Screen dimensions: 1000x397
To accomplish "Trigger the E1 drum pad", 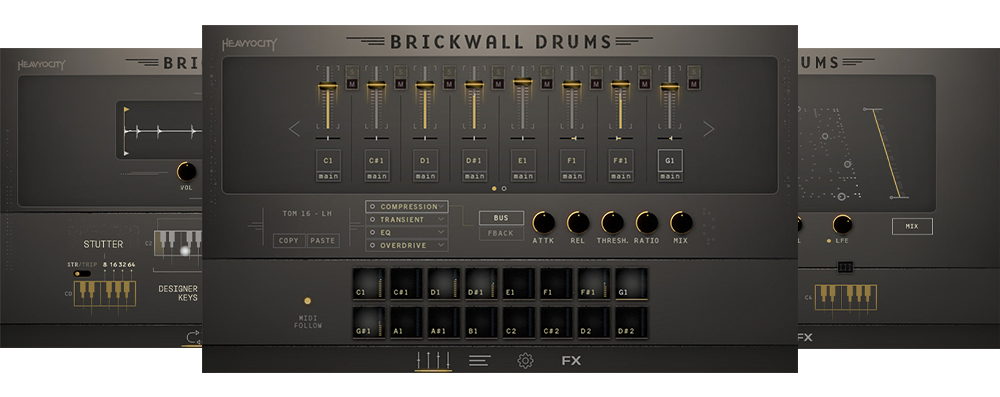I will click(519, 284).
